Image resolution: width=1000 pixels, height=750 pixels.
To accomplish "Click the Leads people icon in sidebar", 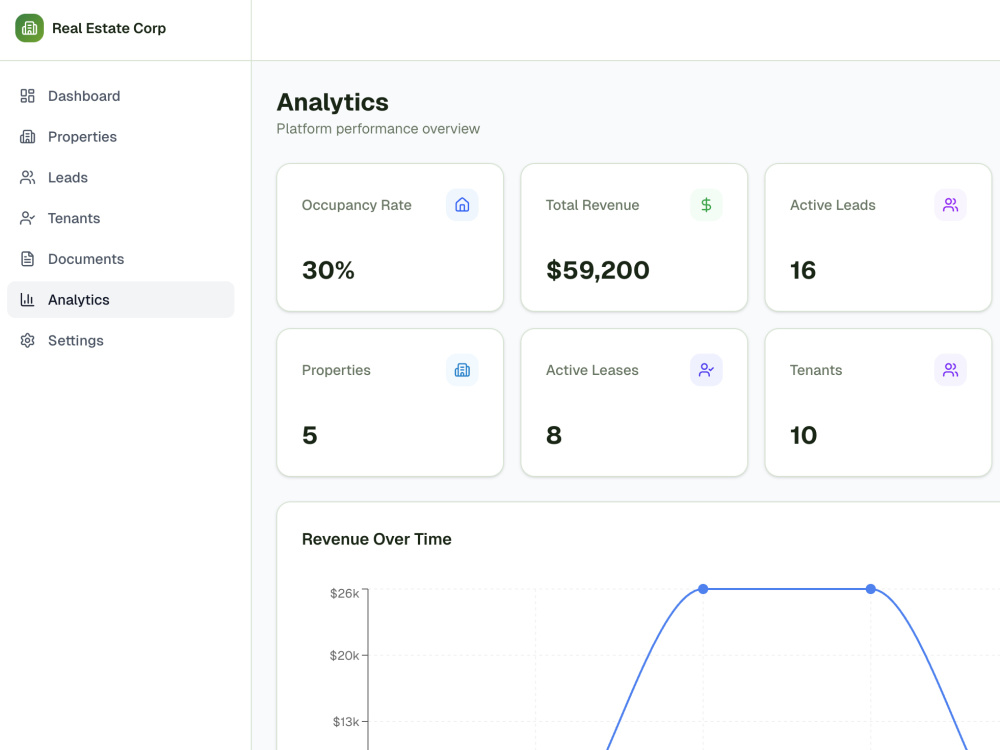I will click(x=27, y=177).
